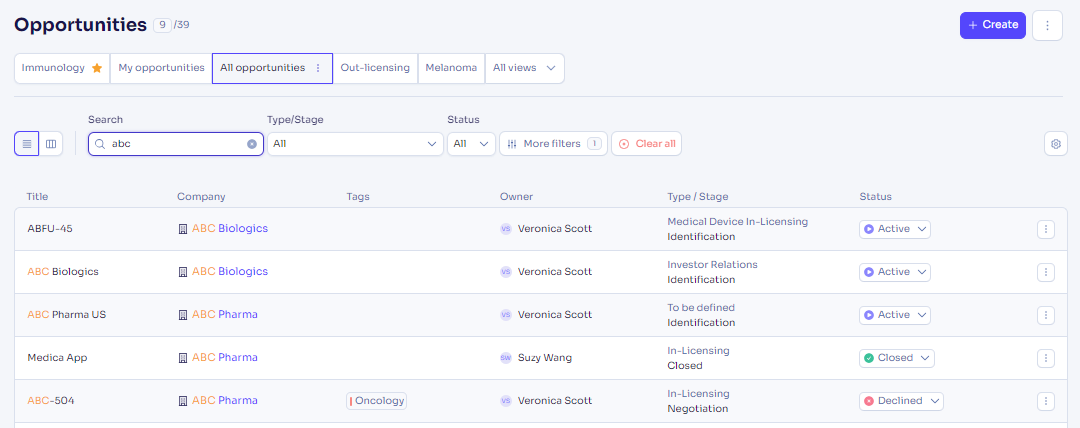Change Active status for ABC Pharma US

click(x=895, y=314)
